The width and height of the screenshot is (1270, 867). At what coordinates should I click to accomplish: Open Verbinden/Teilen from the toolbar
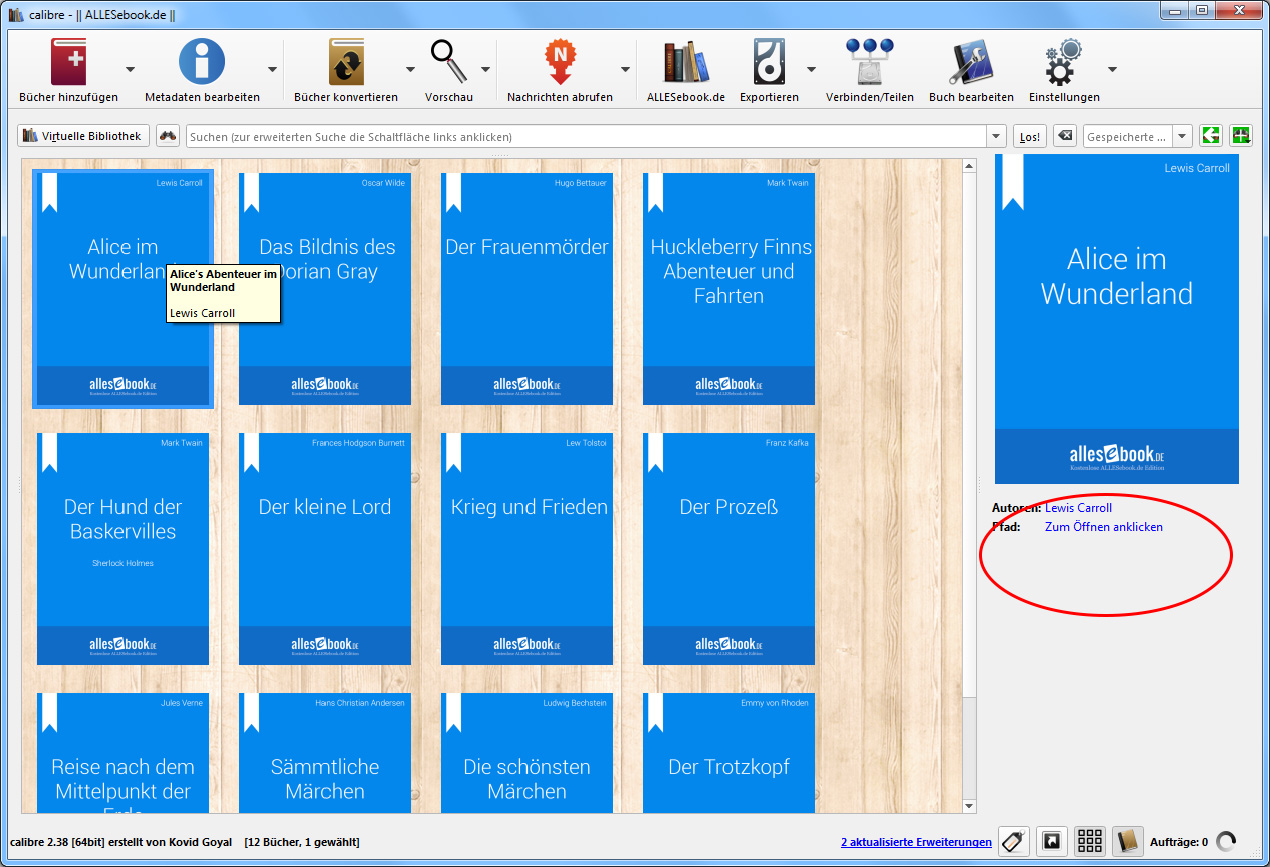pyautogui.click(x=869, y=62)
